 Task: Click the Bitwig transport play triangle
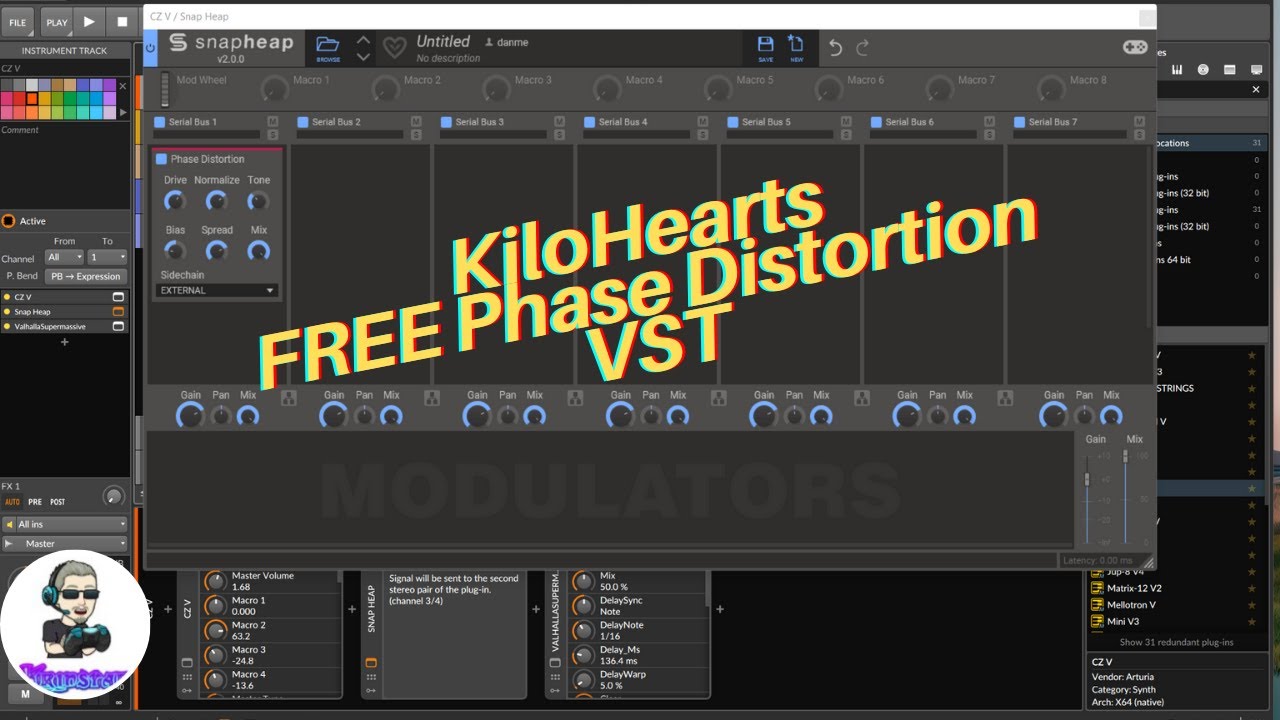(89, 21)
